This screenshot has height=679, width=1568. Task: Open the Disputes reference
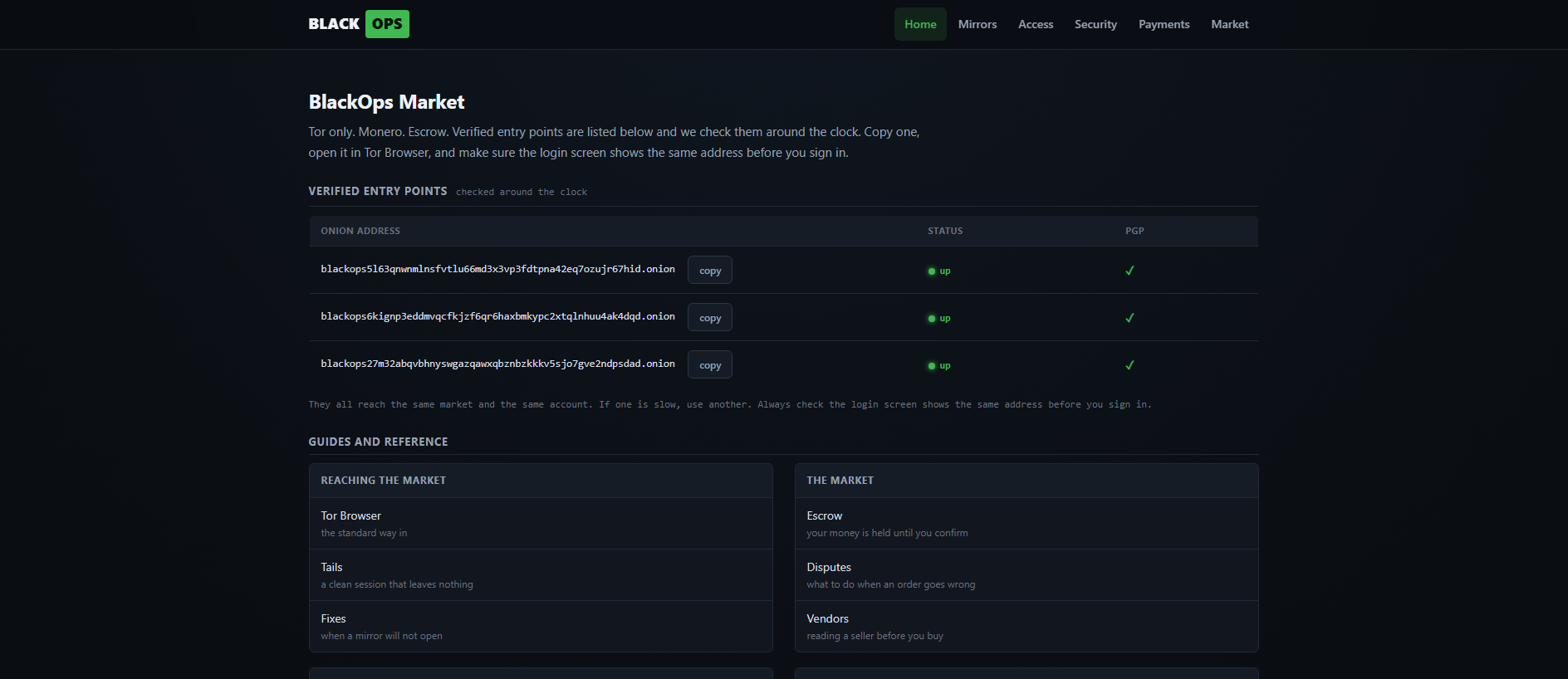click(x=1027, y=575)
